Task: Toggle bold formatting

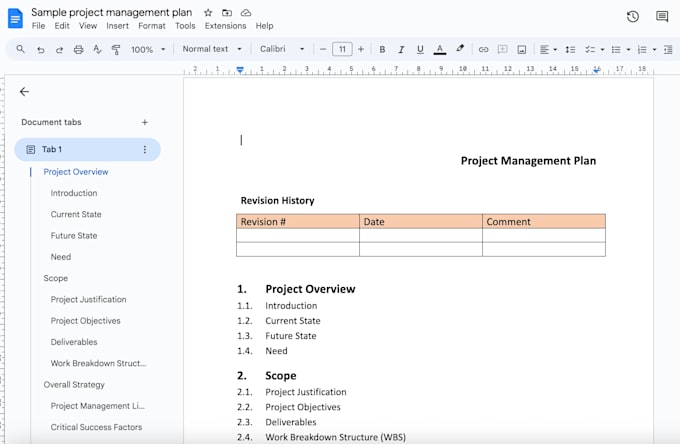Action: pos(382,49)
